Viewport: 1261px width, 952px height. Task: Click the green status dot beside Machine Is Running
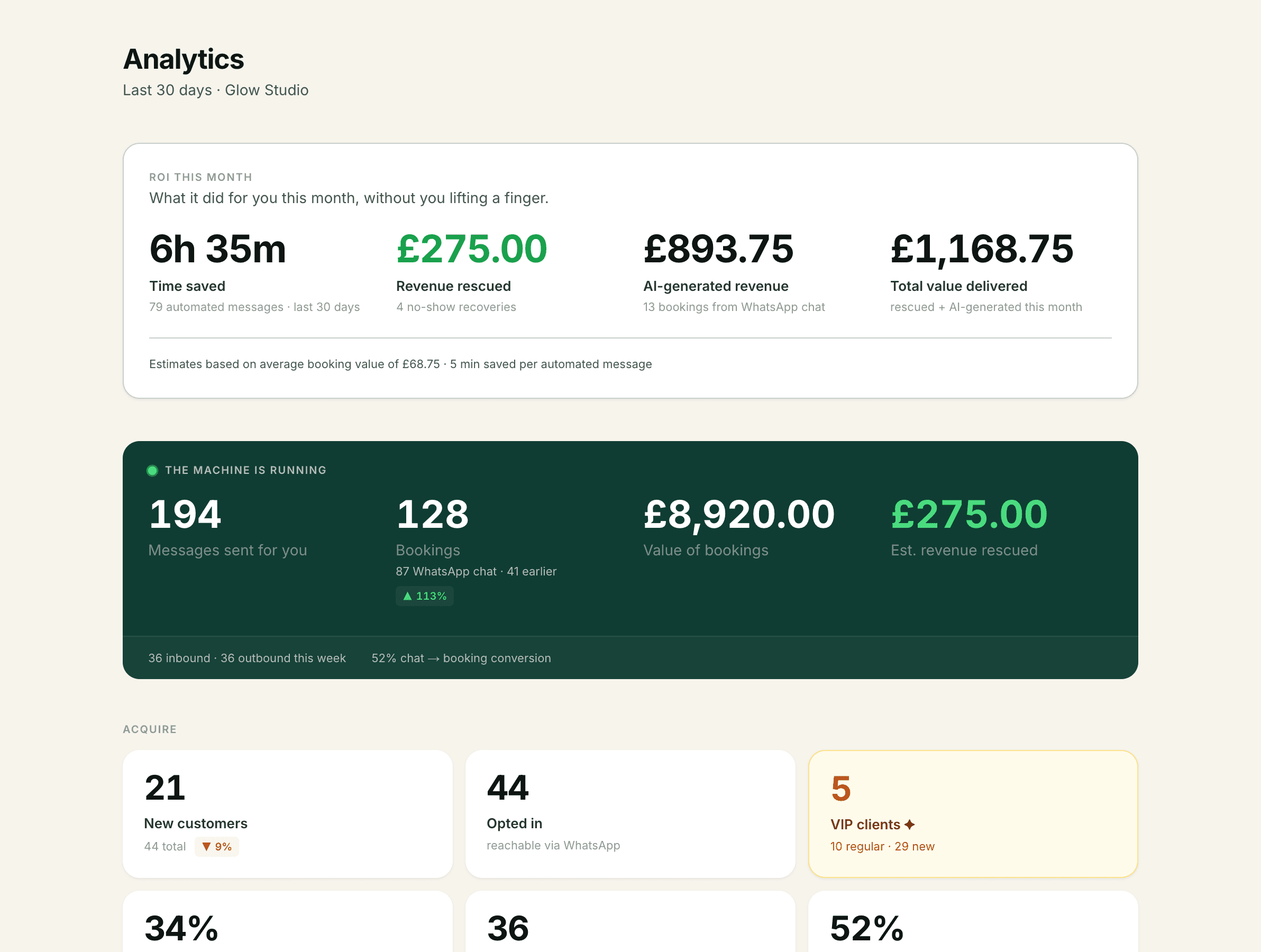tap(152, 470)
